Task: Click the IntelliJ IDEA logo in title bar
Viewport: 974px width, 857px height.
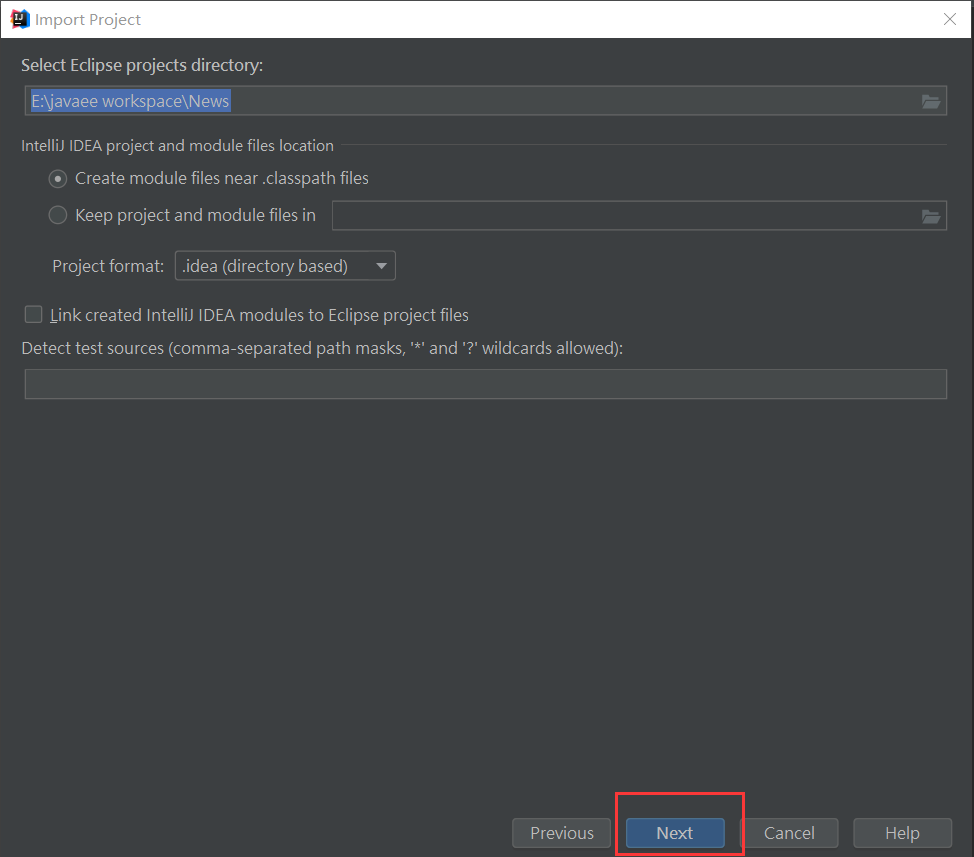Action: tap(20, 19)
